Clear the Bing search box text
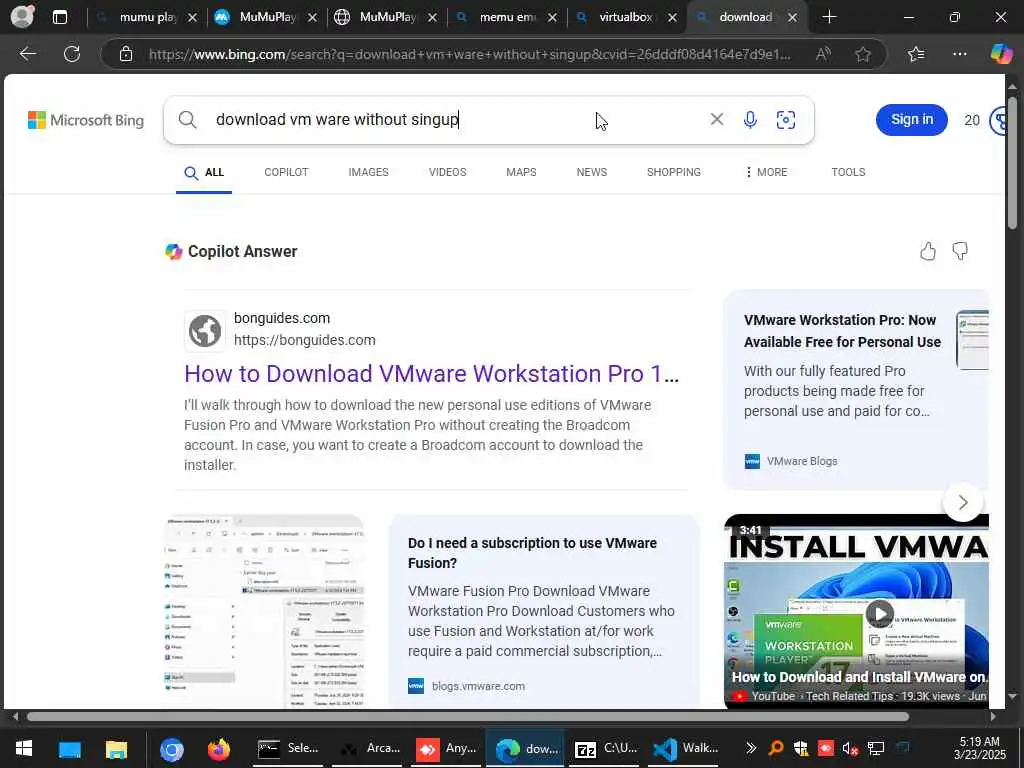Image resolution: width=1024 pixels, height=768 pixels. tap(716, 119)
